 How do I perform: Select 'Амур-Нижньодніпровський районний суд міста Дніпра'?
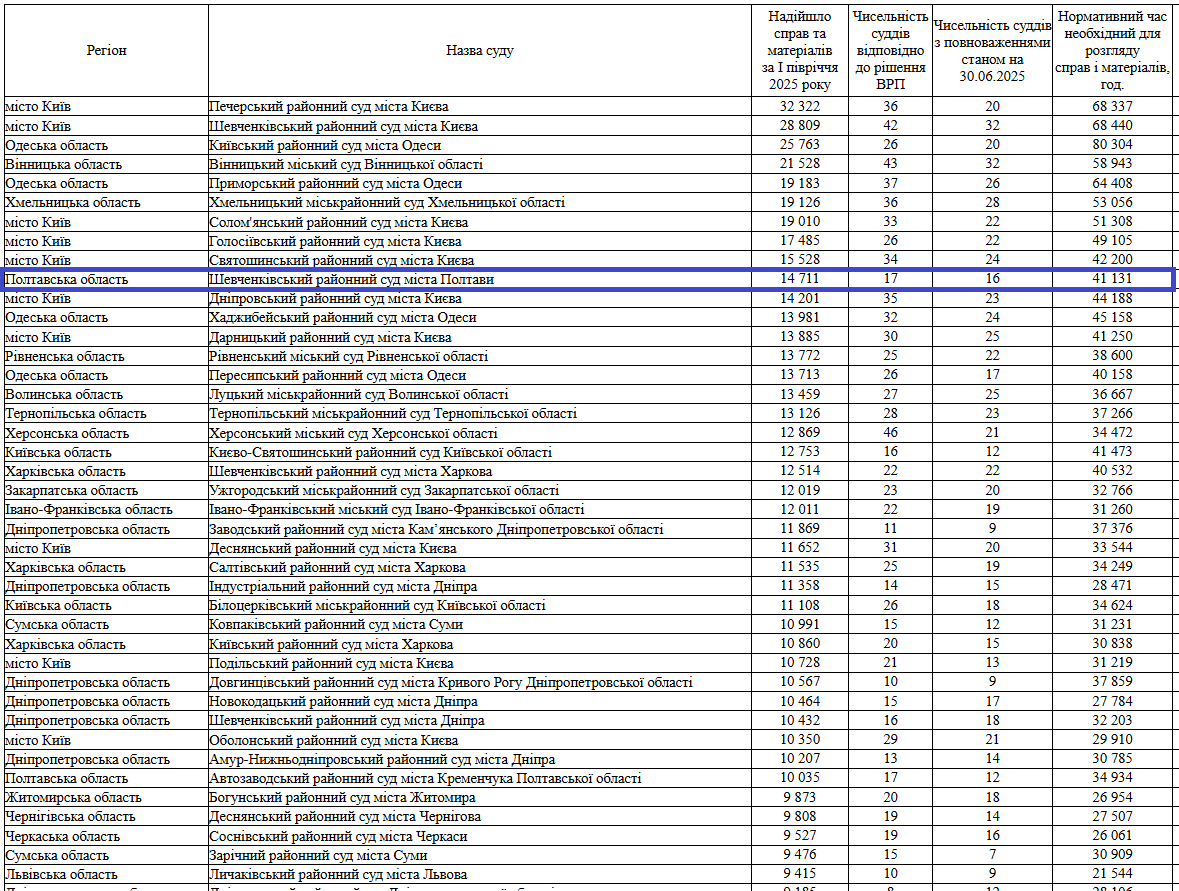382,759
